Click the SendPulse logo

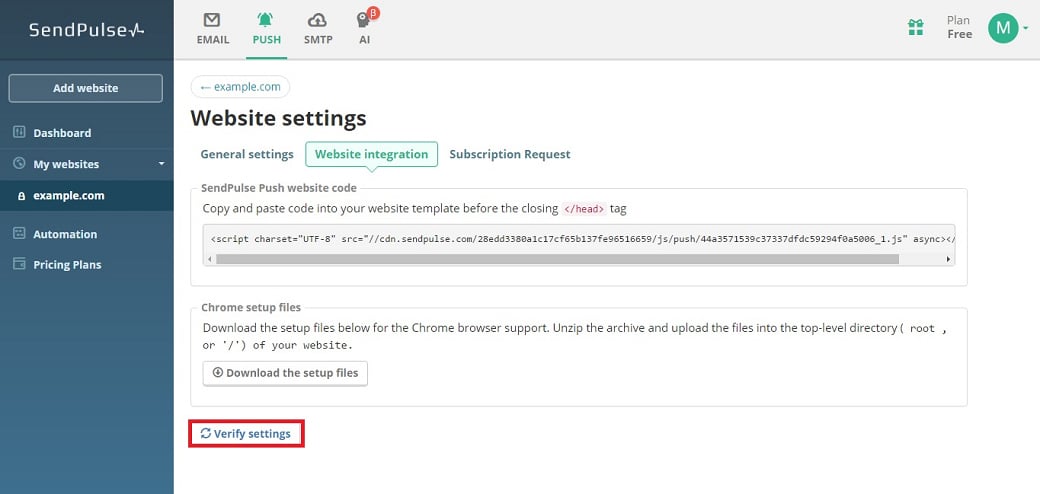(x=86, y=29)
